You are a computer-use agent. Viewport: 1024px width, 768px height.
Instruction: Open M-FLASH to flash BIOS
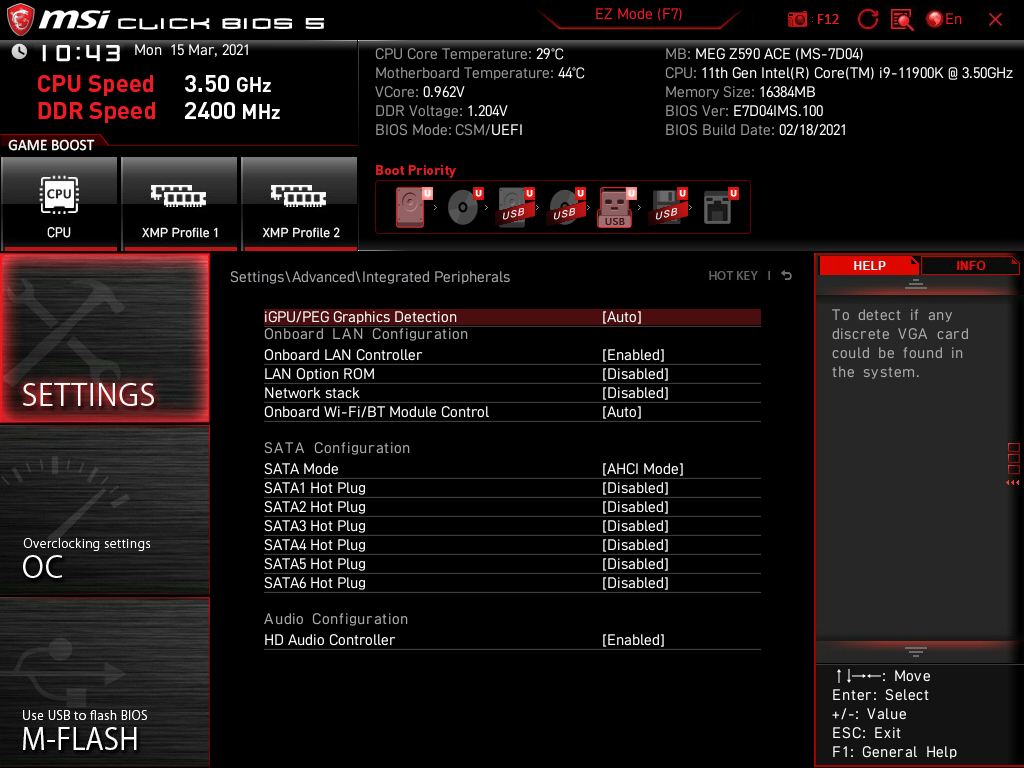click(104, 682)
